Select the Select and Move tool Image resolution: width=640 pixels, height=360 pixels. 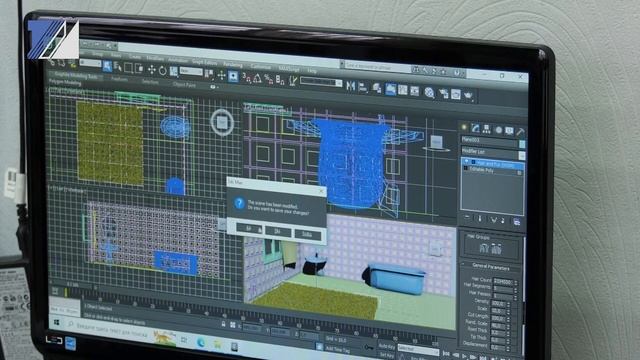pyautogui.click(x=152, y=69)
